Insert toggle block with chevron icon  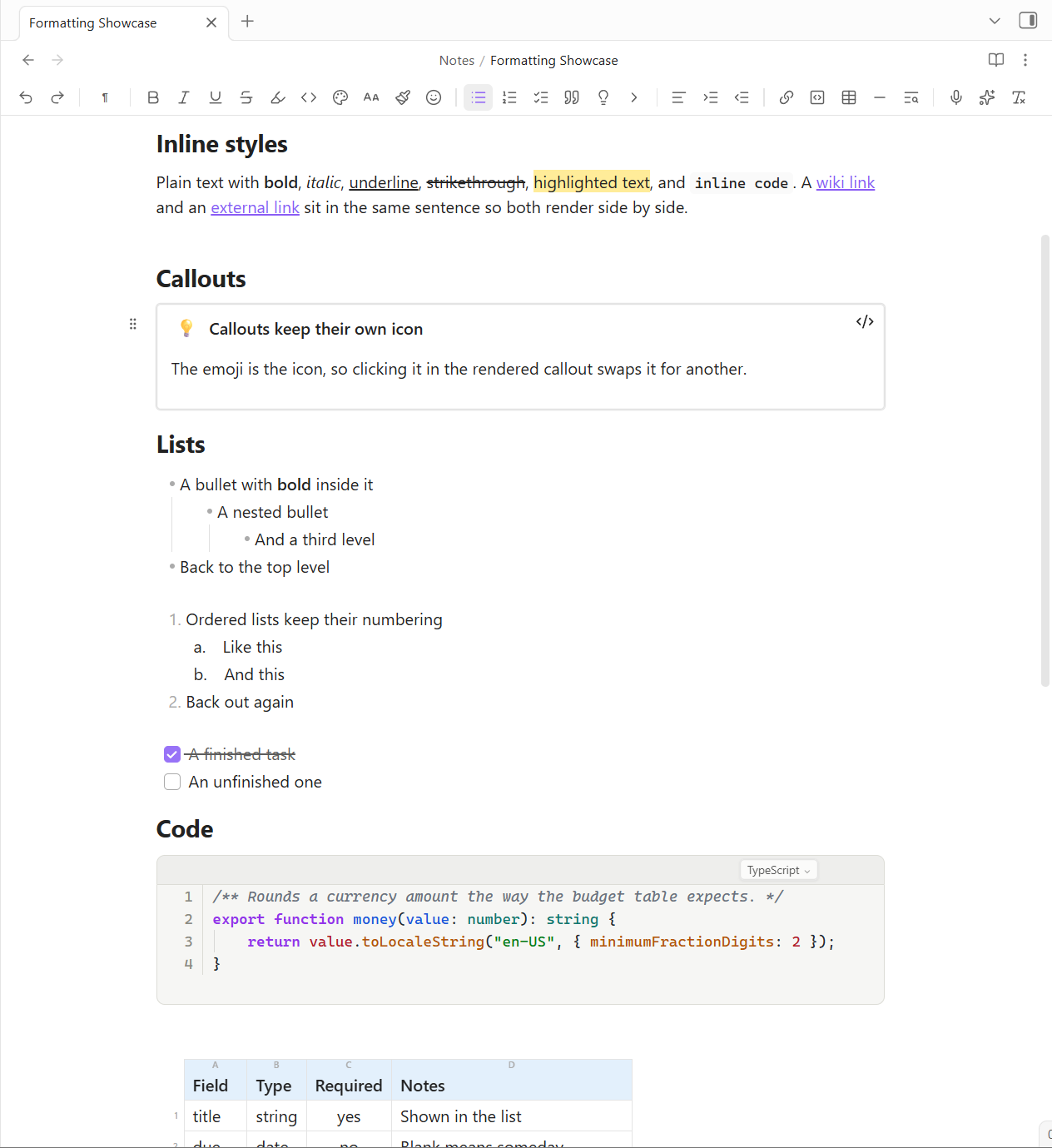coord(634,97)
